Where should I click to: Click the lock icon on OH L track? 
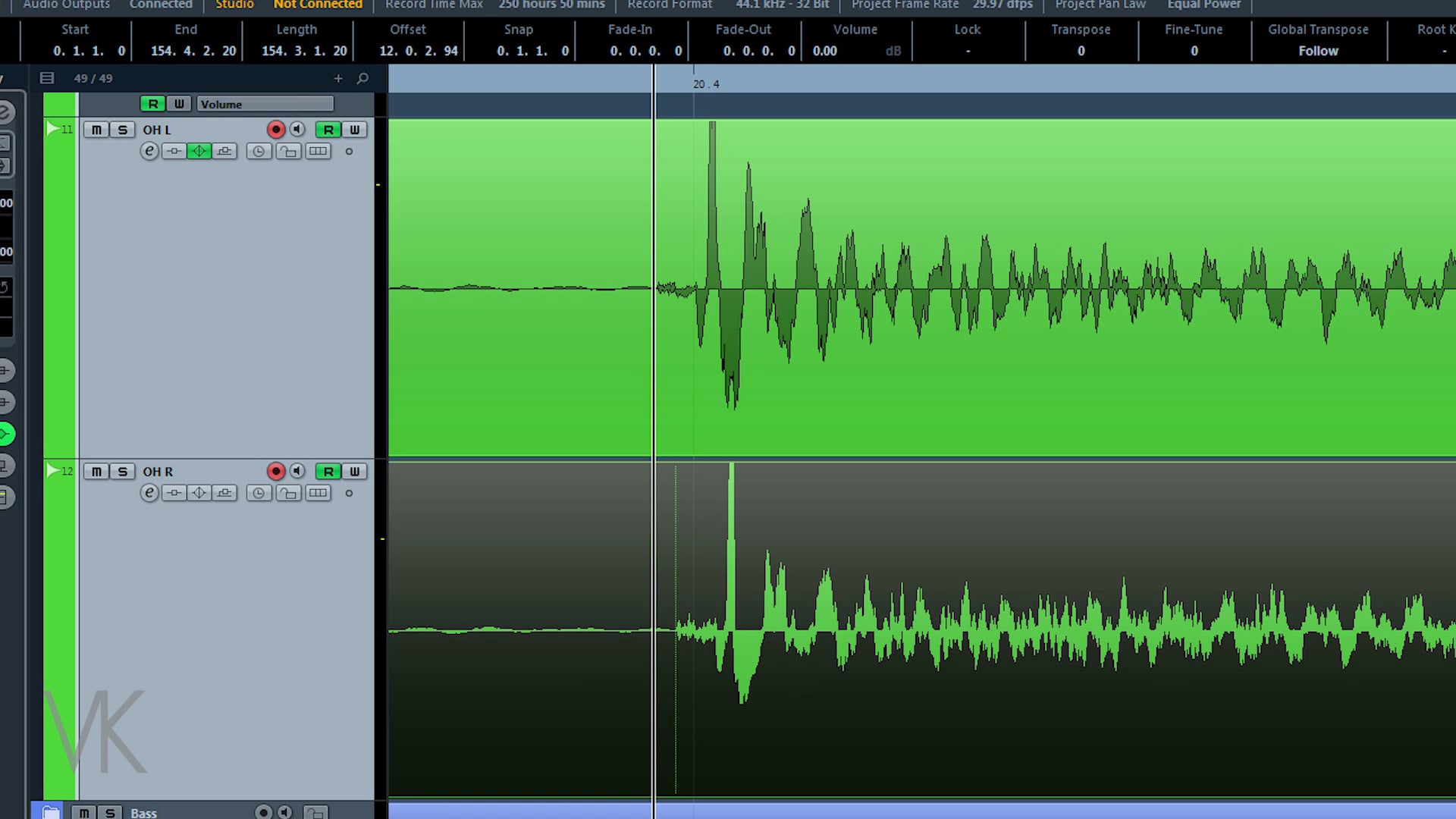click(x=288, y=152)
